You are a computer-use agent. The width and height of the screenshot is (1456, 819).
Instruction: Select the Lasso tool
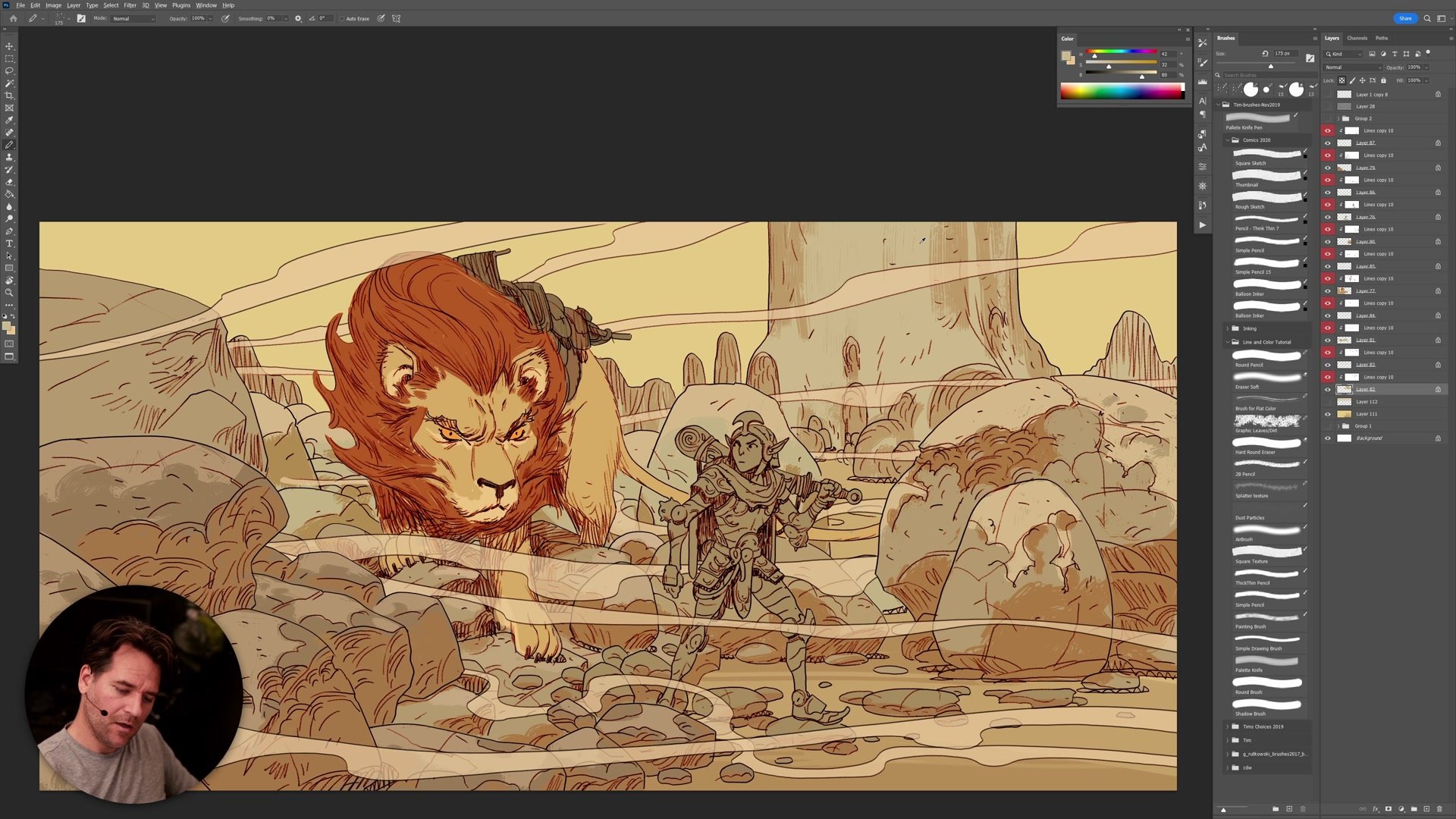9,71
